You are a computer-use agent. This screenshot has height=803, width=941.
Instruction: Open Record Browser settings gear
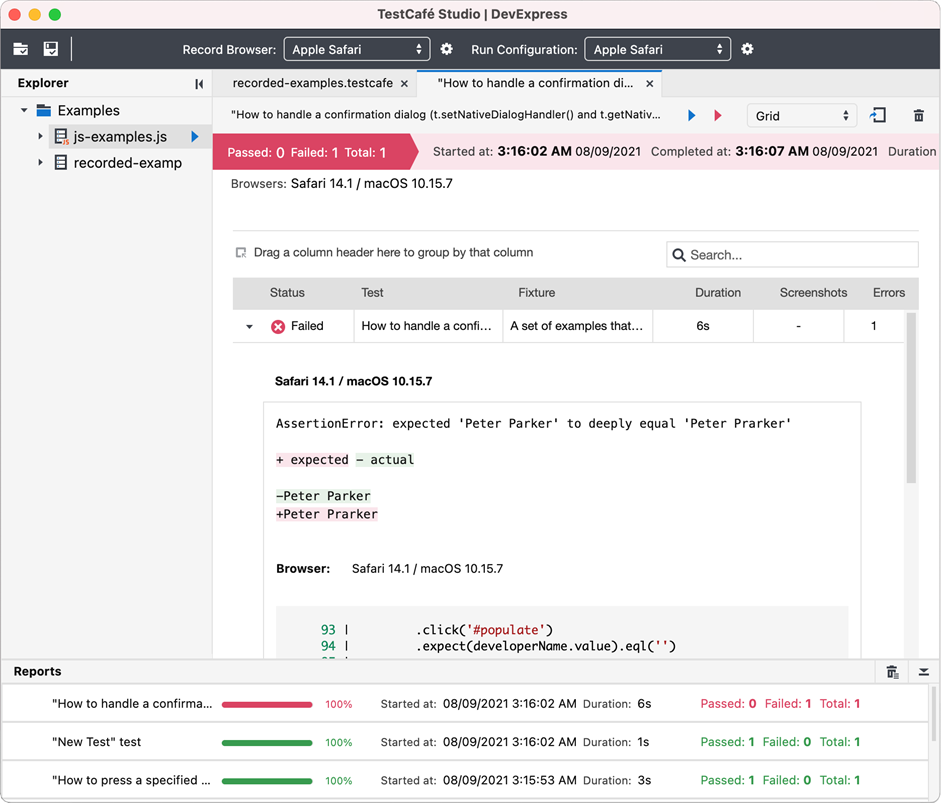pos(446,49)
